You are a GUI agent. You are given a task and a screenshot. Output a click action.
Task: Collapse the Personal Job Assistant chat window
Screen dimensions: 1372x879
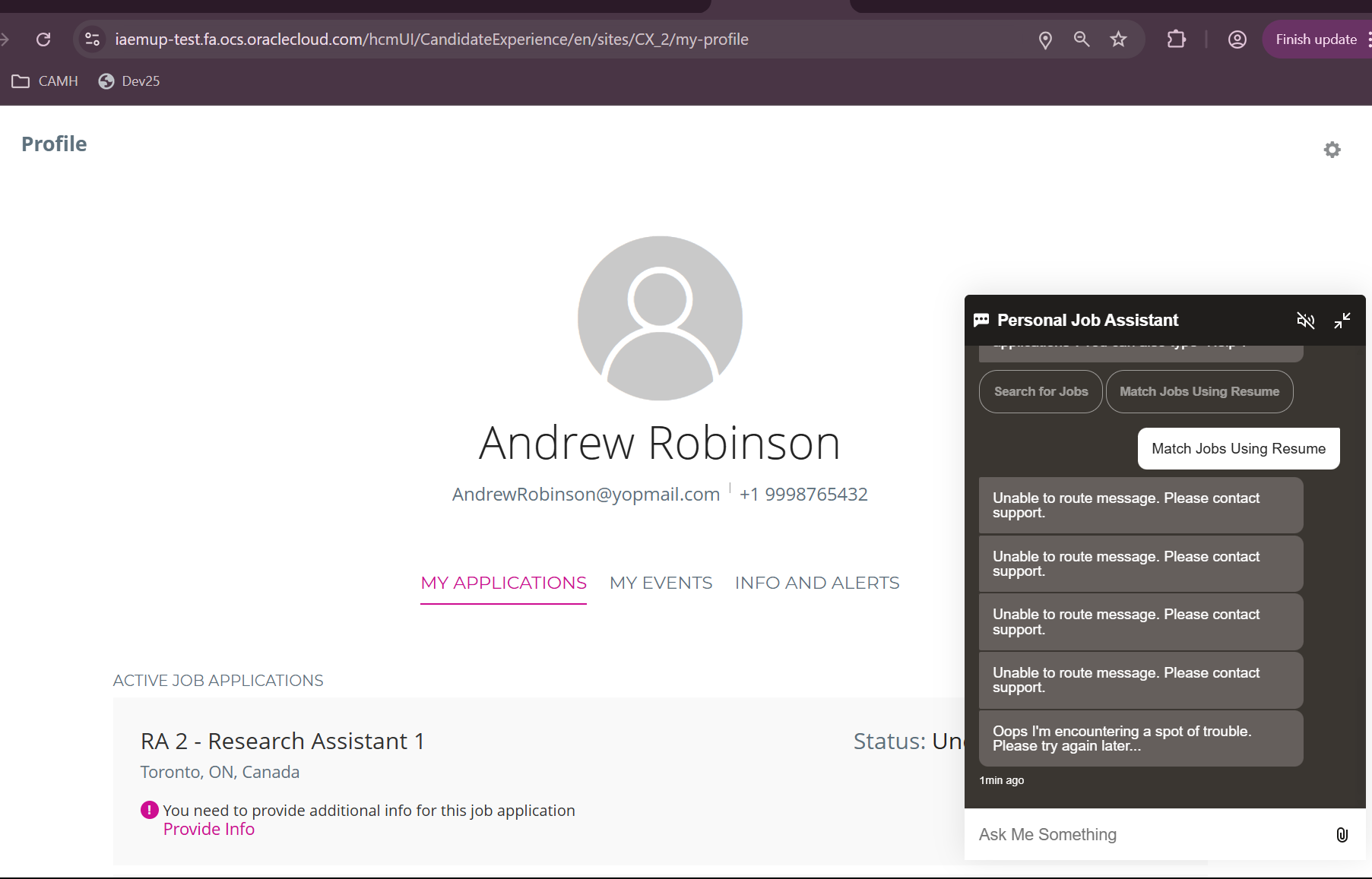point(1342,321)
